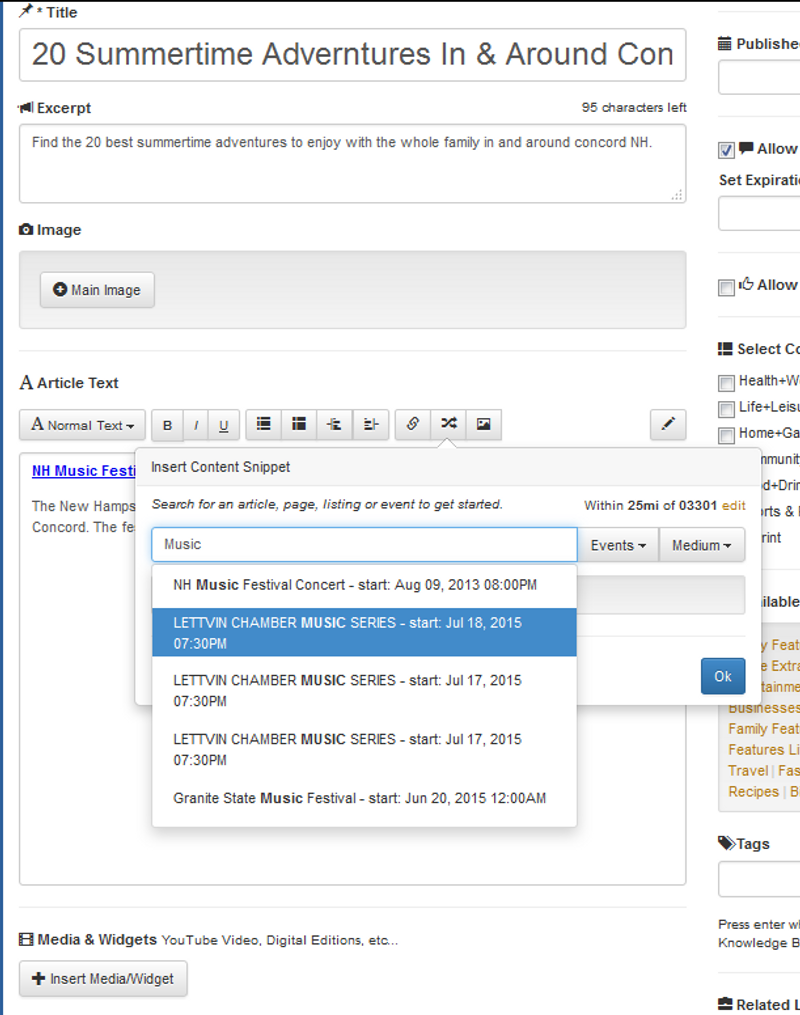The width and height of the screenshot is (800, 1015).
Task: Click the outdent icon in the toolbar
Action: coord(335,425)
